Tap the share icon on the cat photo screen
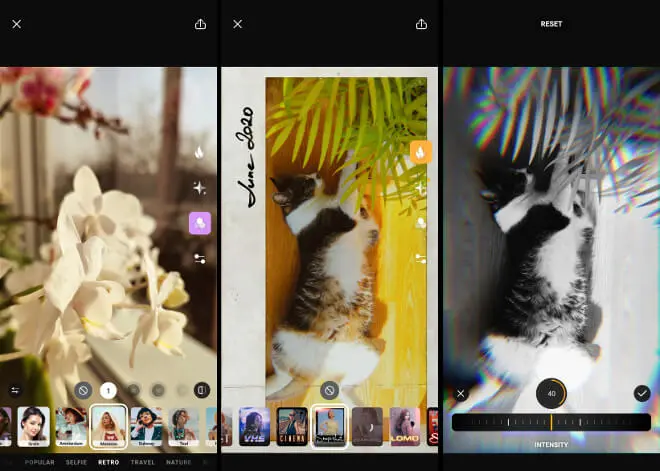Viewport: 660px width, 471px height. [421, 24]
